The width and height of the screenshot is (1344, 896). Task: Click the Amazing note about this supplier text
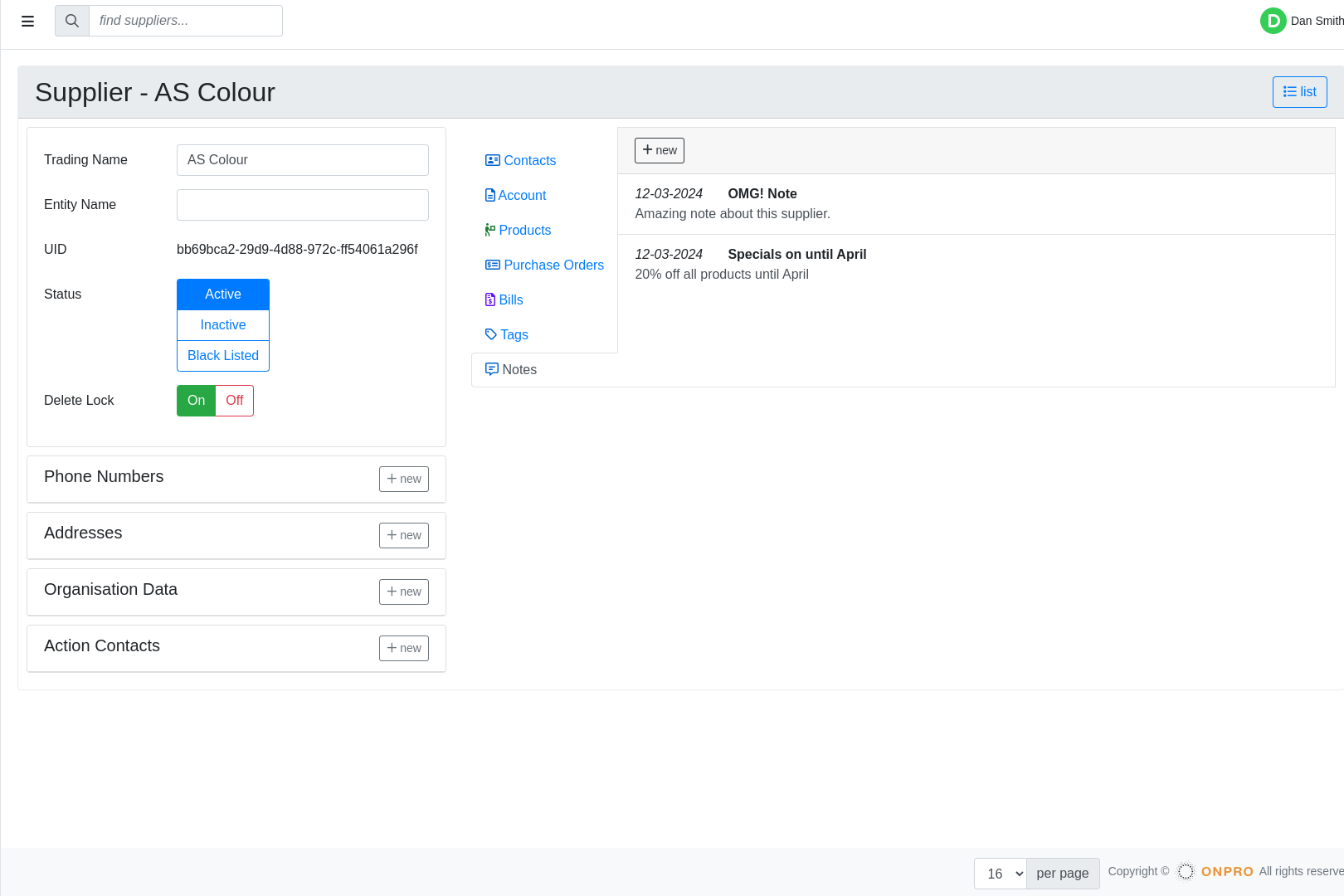coord(733,214)
